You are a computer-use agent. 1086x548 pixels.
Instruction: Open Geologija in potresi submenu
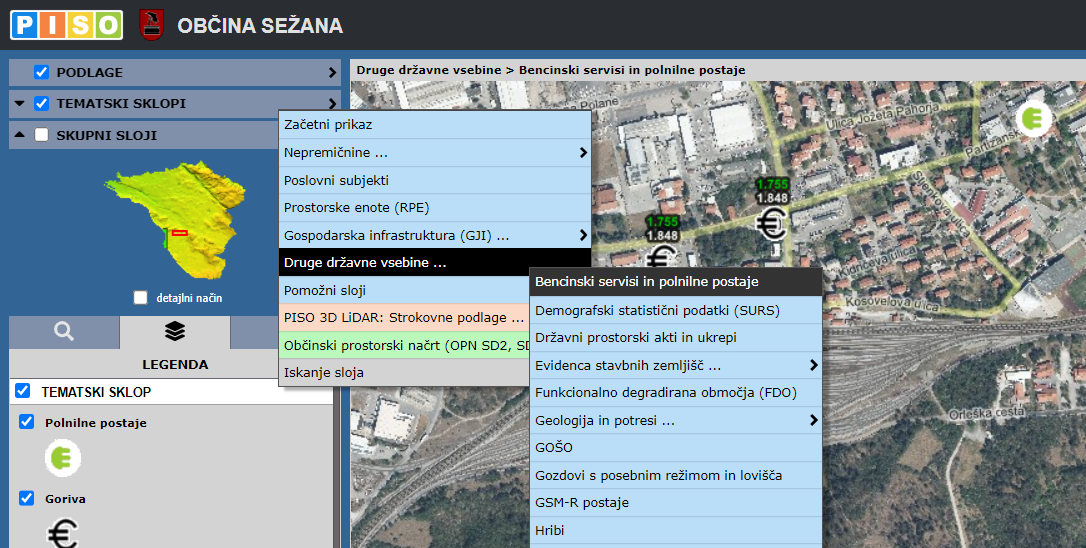(675, 421)
